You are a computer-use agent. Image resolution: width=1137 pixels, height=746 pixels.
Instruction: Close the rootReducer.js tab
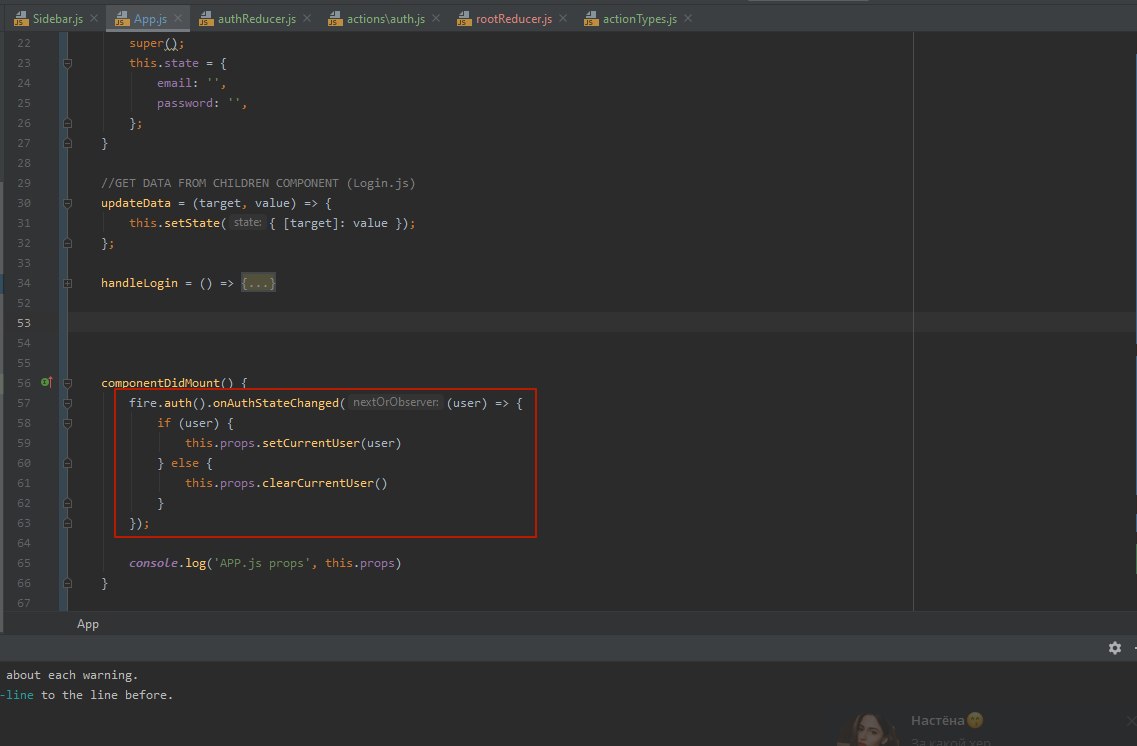click(563, 18)
